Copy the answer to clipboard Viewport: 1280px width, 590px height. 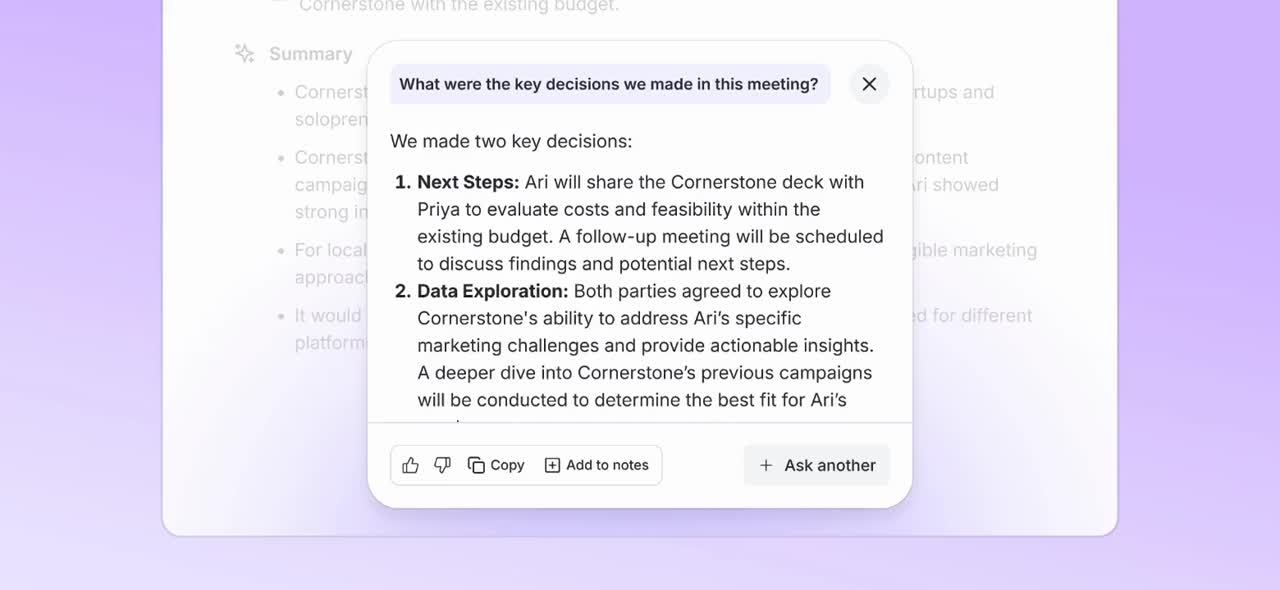click(496, 465)
